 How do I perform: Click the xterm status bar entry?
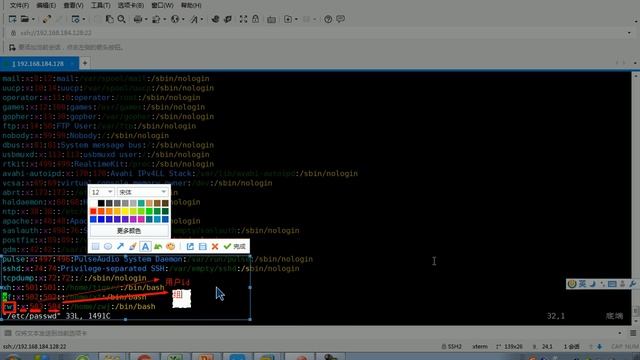[x=480, y=347]
